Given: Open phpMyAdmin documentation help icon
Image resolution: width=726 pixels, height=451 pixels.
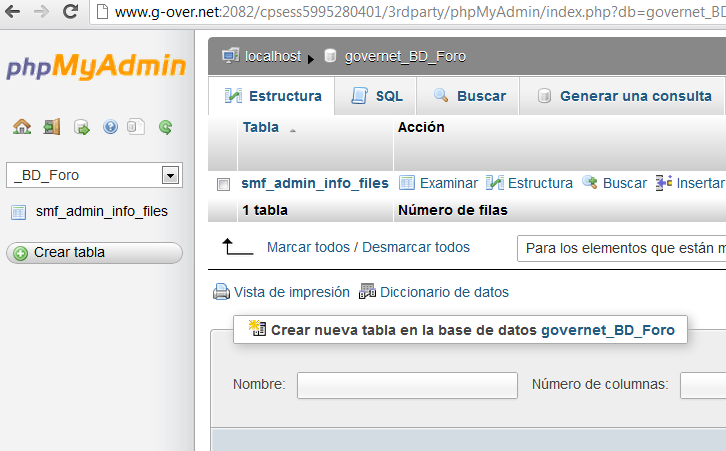Looking at the screenshot, I should click(x=110, y=126).
